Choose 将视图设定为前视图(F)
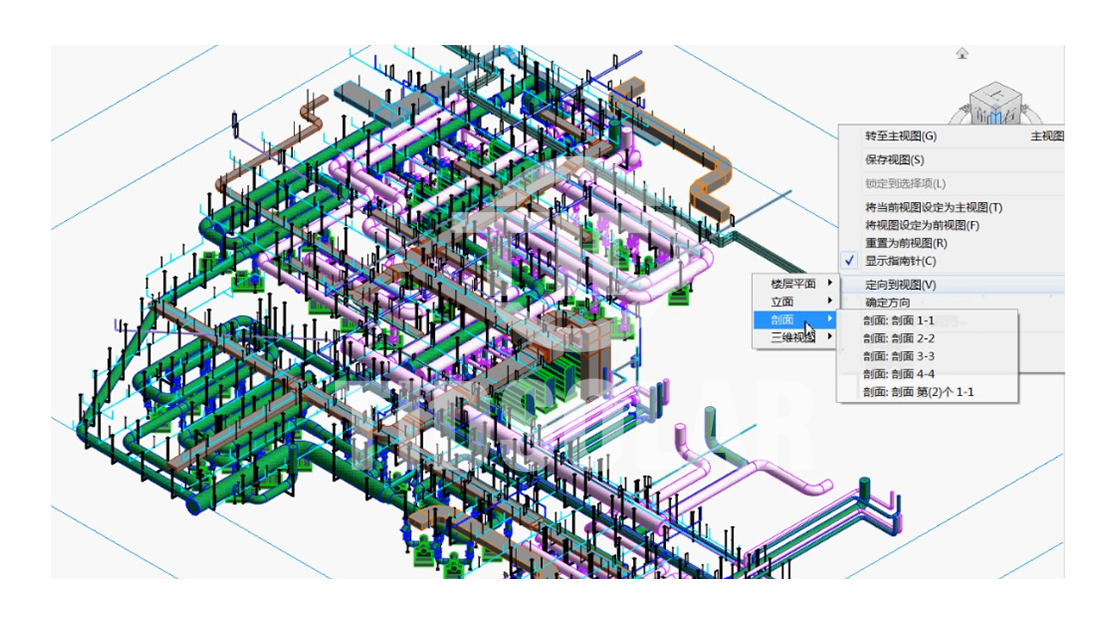The height and width of the screenshot is (624, 1115). tap(921, 225)
